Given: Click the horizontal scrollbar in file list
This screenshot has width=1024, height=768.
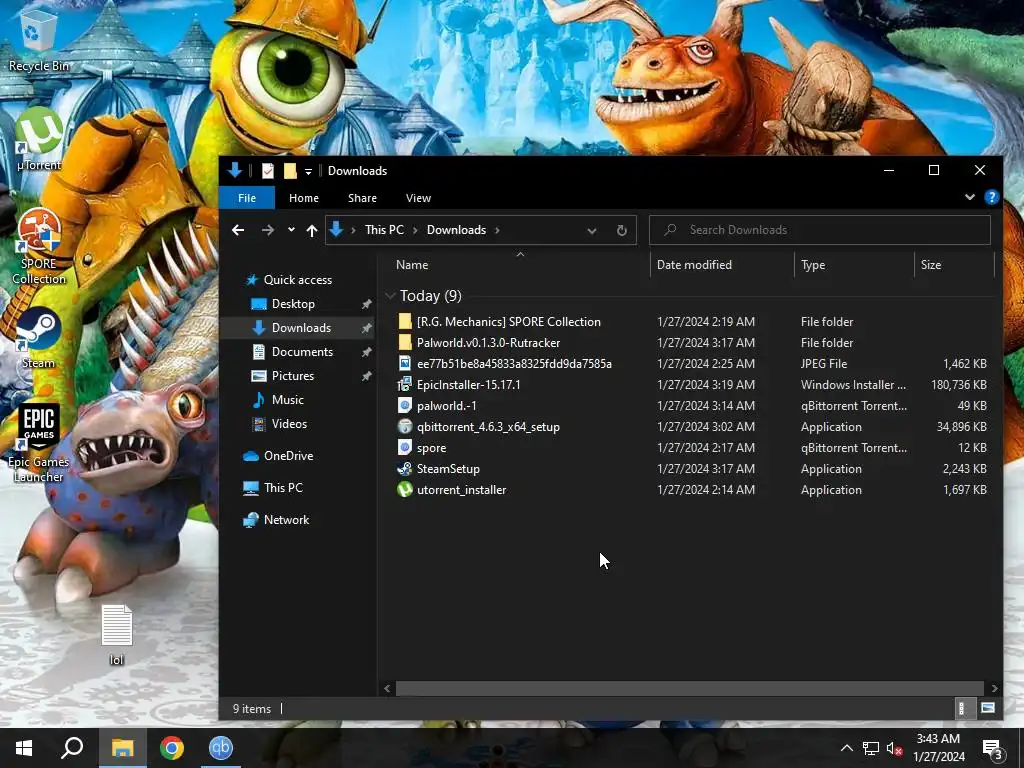Looking at the screenshot, I should (x=690, y=688).
